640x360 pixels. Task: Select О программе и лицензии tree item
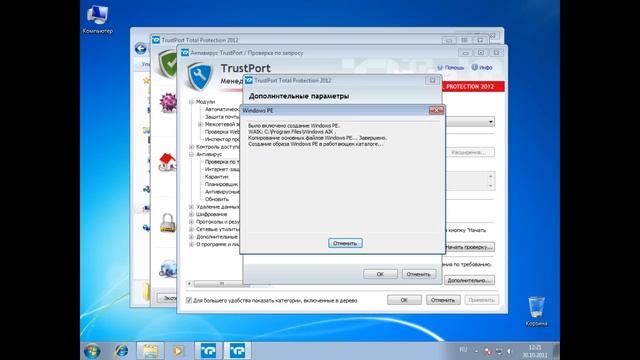pyautogui.click(x=218, y=244)
